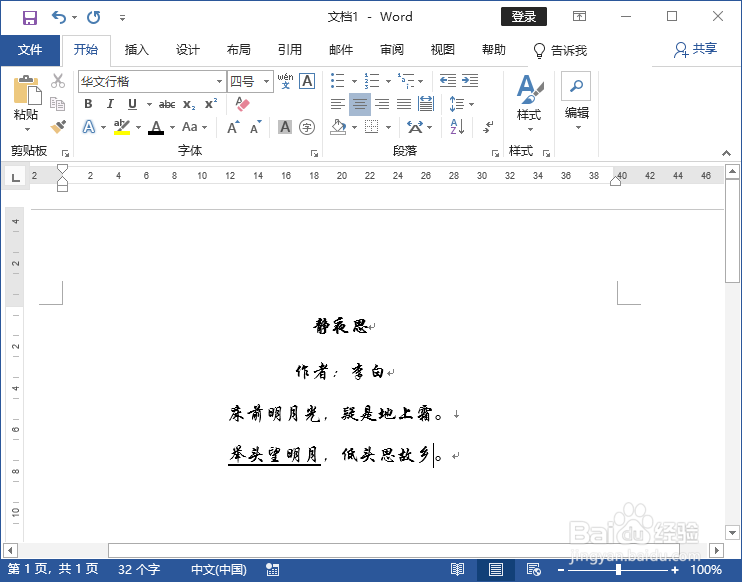
Task: Click the 共享 (Share) button
Action: pyautogui.click(x=695, y=49)
